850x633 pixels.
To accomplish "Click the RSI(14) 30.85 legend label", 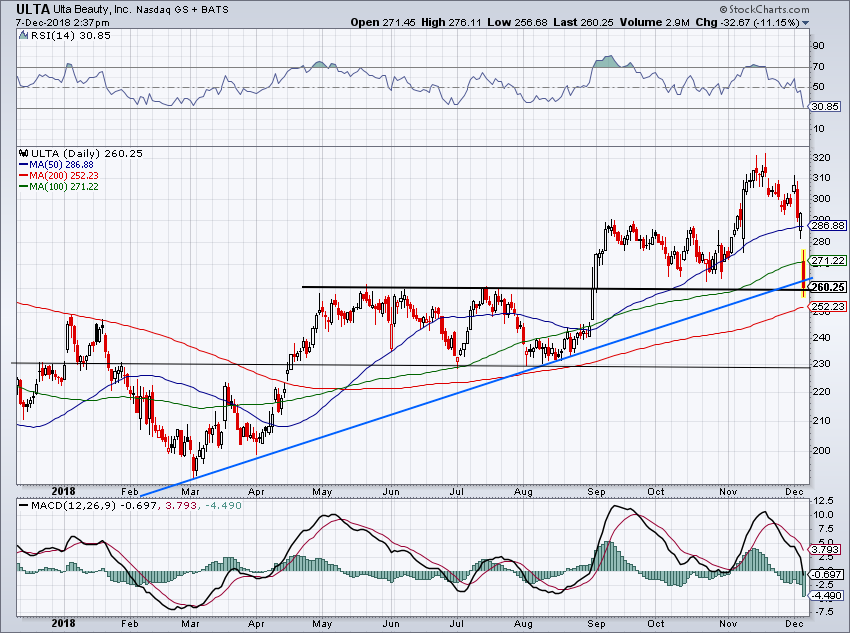I will pos(70,36).
